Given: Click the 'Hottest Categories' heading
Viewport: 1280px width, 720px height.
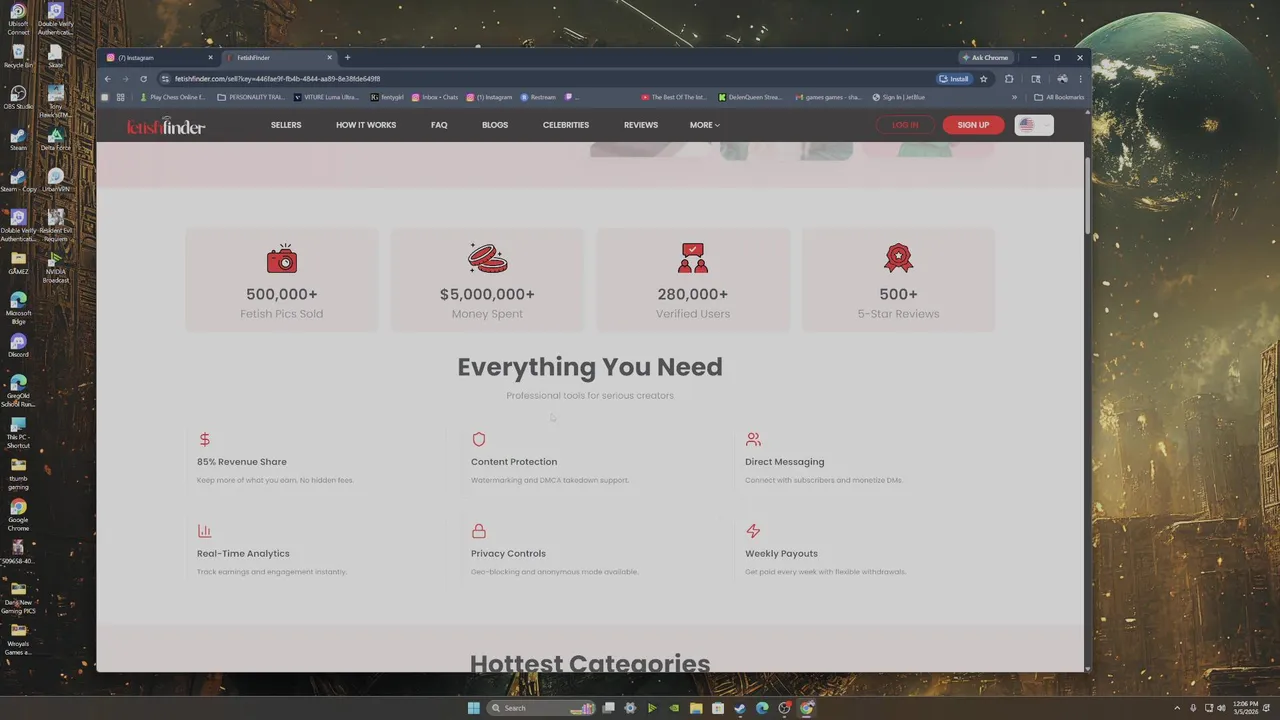Looking at the screenshot, I should tap(590, 662).
